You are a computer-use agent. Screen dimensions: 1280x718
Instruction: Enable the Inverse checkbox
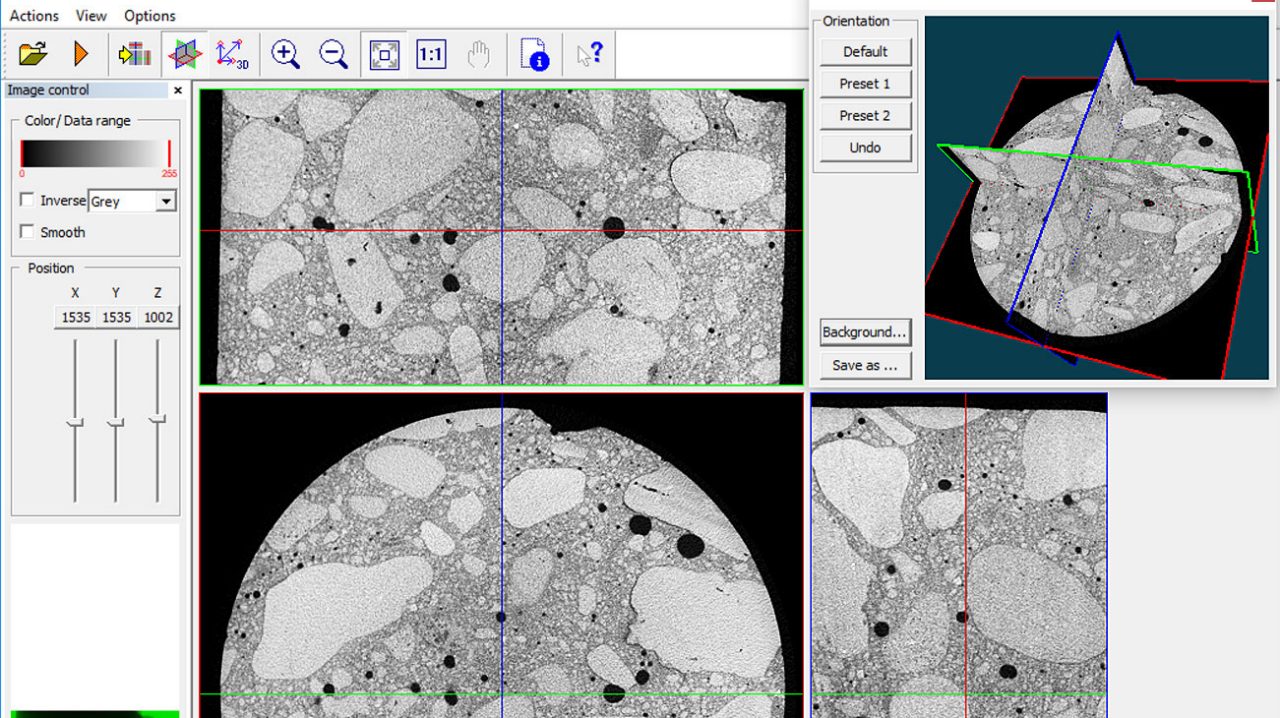[27, 200]
